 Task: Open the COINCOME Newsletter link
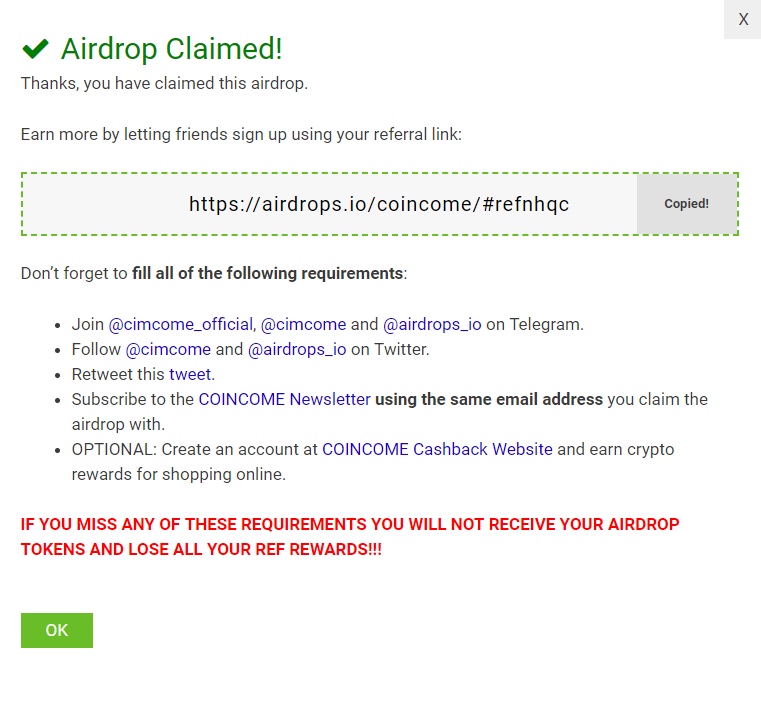pos(284,399)
